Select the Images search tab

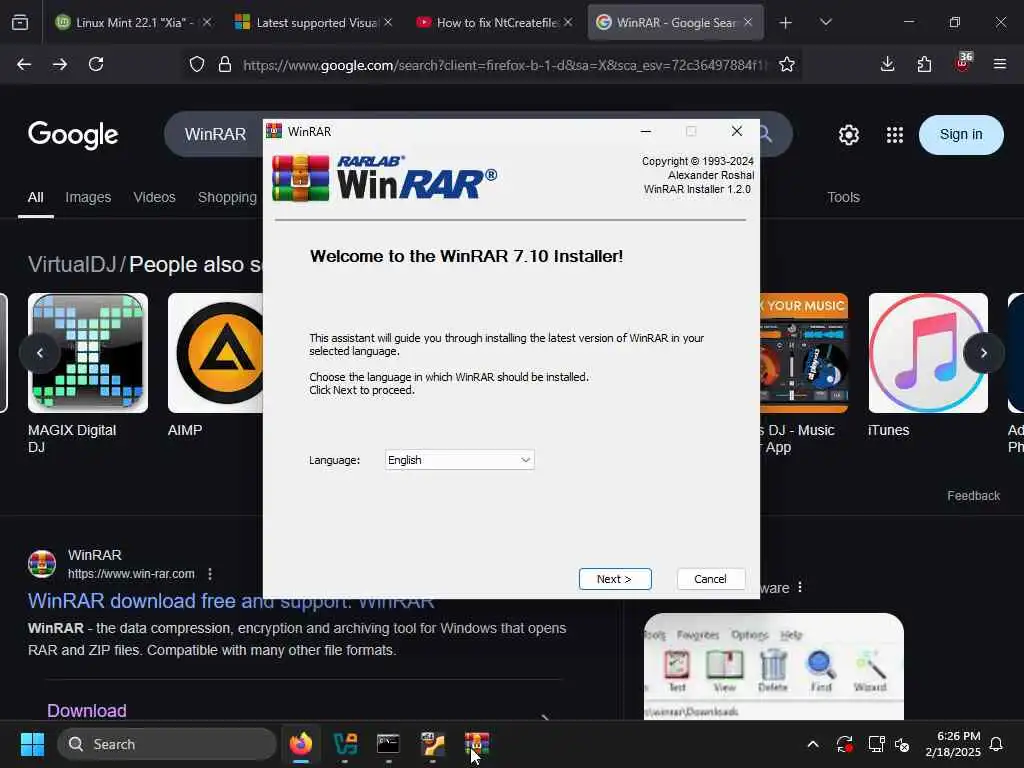[x=88, y=197]
